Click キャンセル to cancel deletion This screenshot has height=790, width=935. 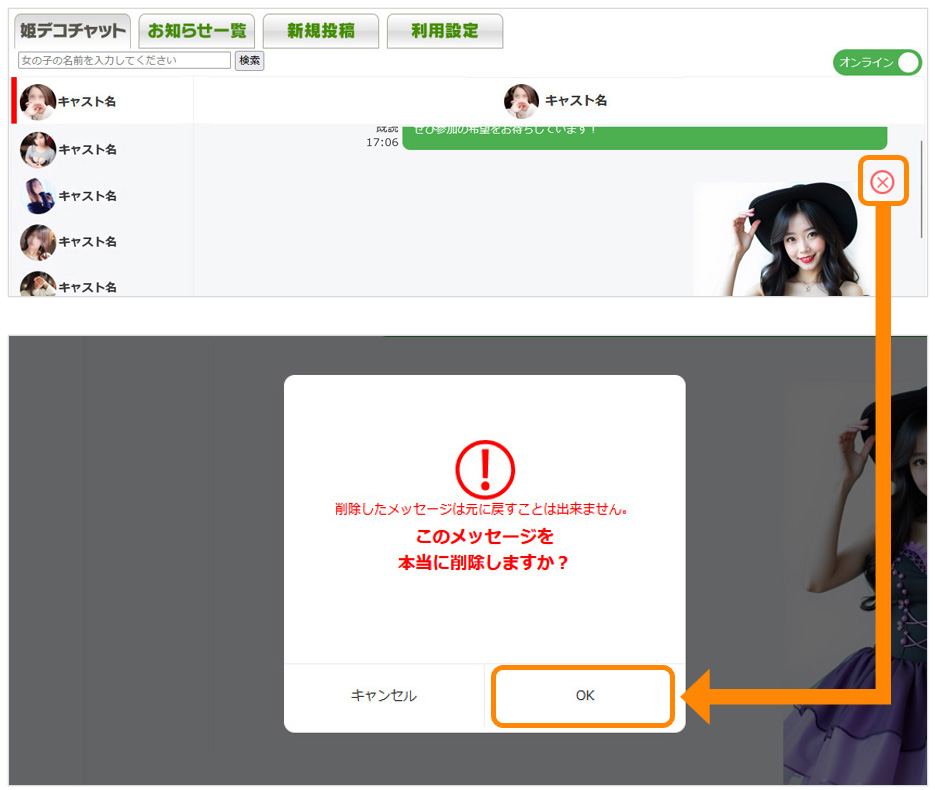[x=384, y=696]
